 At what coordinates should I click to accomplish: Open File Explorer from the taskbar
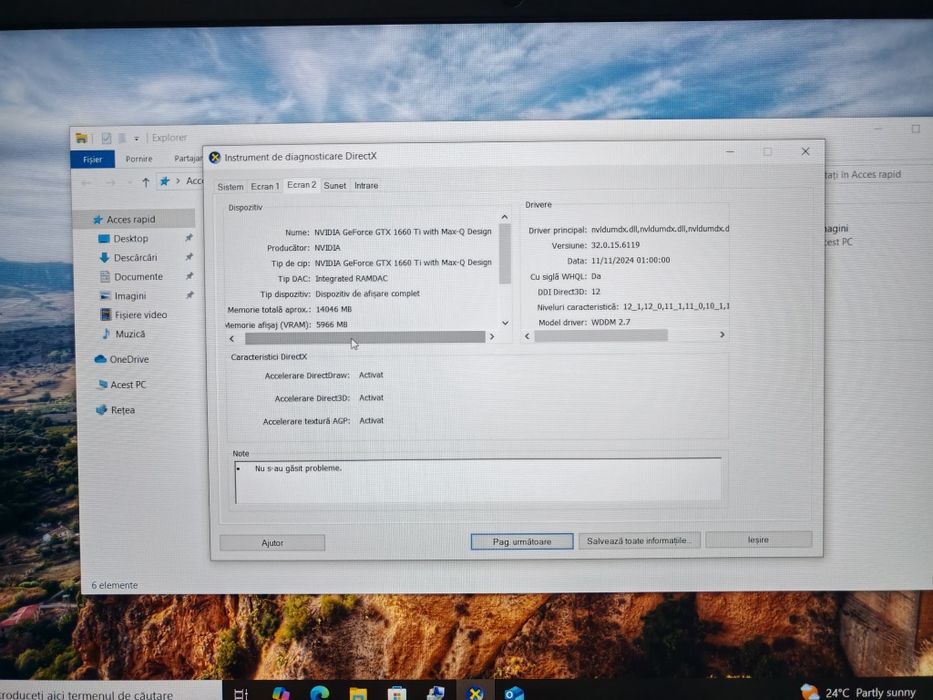click(x=358, y=694)
